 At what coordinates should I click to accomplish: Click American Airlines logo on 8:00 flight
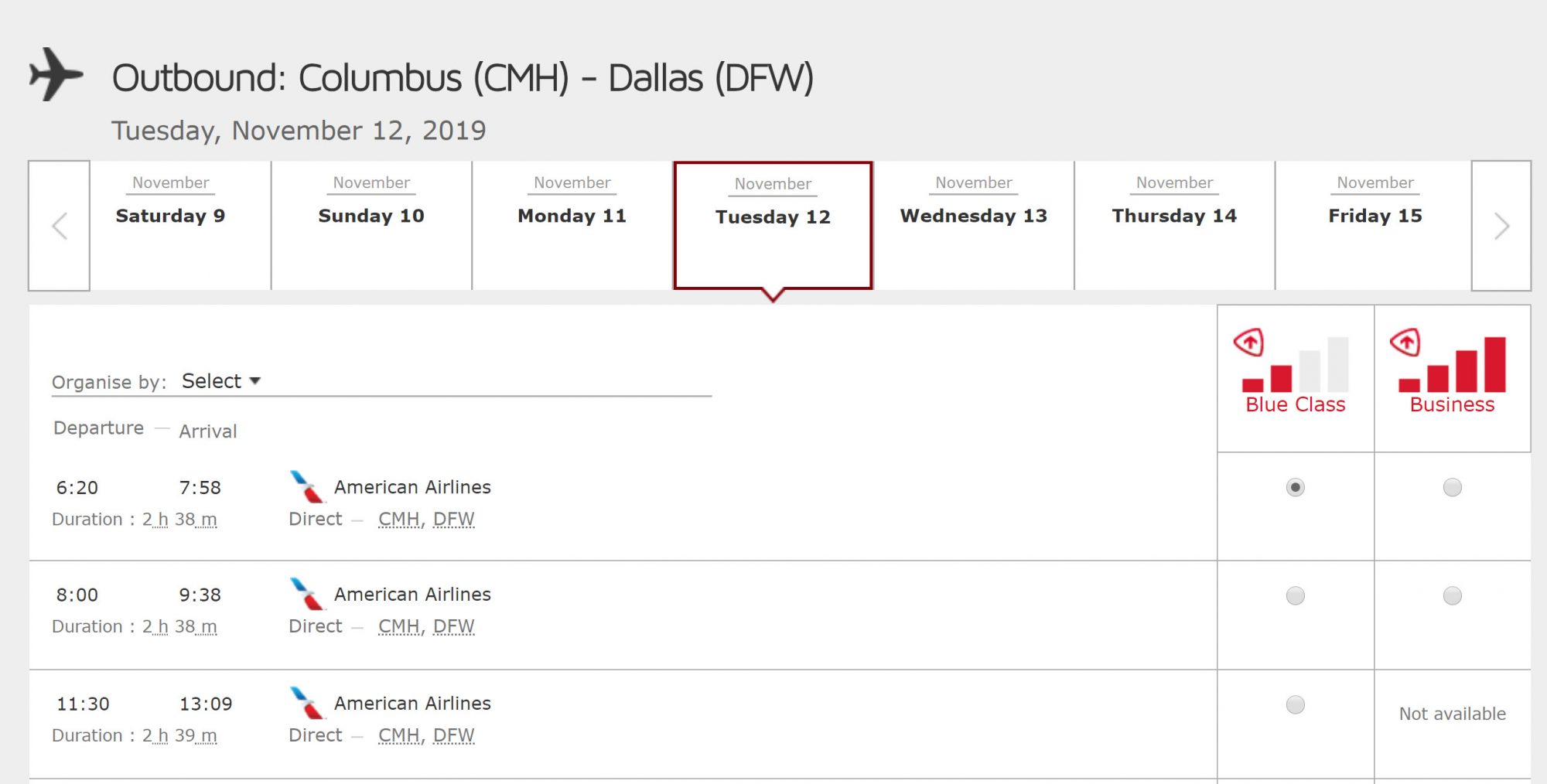coord(306,594)
